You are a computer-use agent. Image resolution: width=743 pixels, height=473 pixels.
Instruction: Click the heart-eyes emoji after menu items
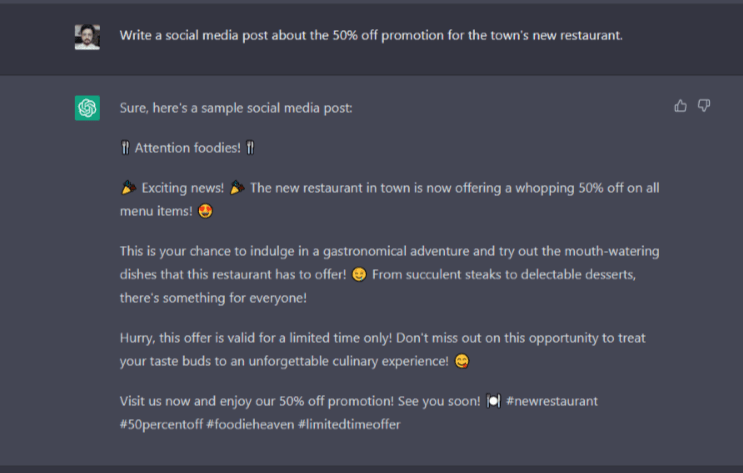pyautogui.click(x=205, y=211)
